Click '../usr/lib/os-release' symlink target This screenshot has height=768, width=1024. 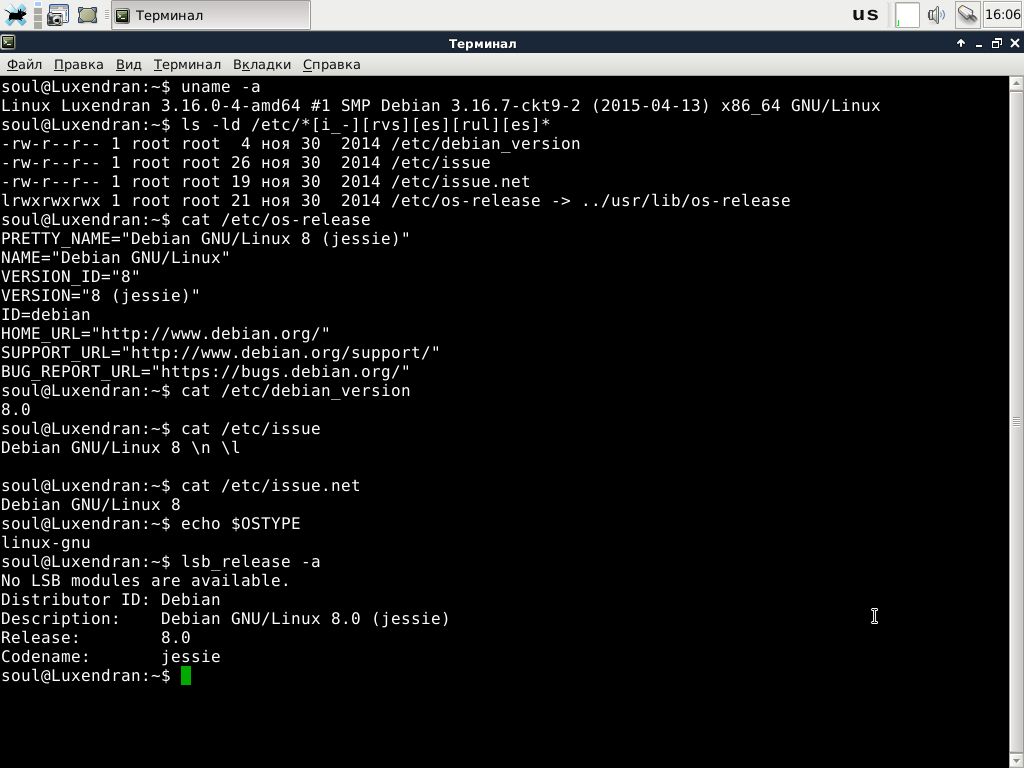click(686, 200)
